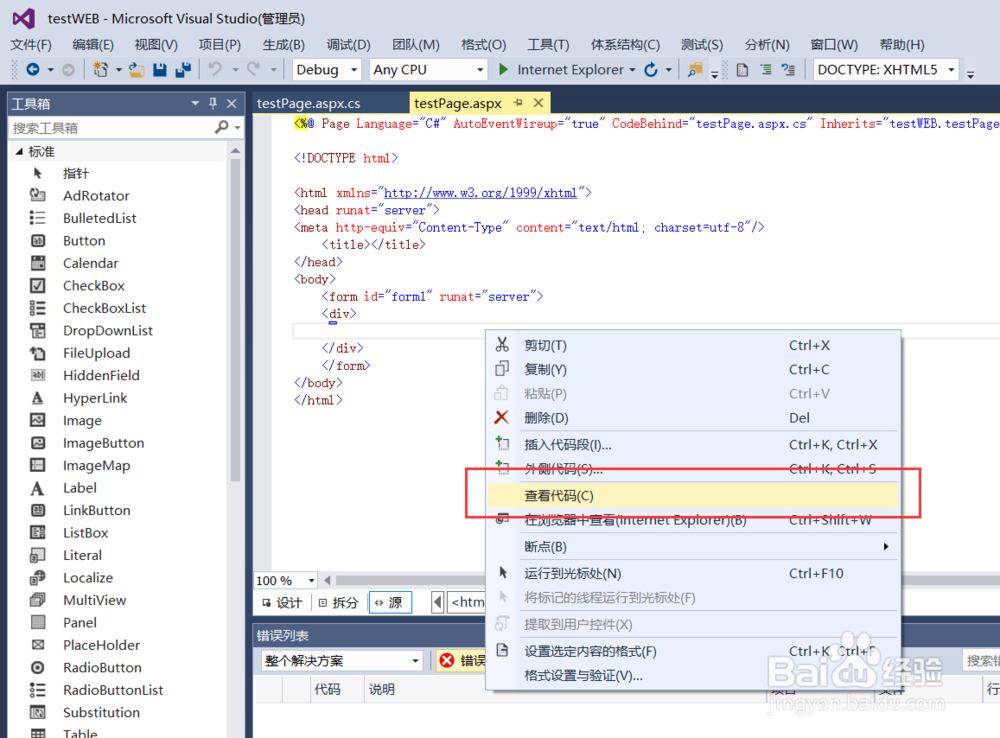Select the HyperLink control in the Toolbox
Viewport: 1000px width, 738px height.
95,397
